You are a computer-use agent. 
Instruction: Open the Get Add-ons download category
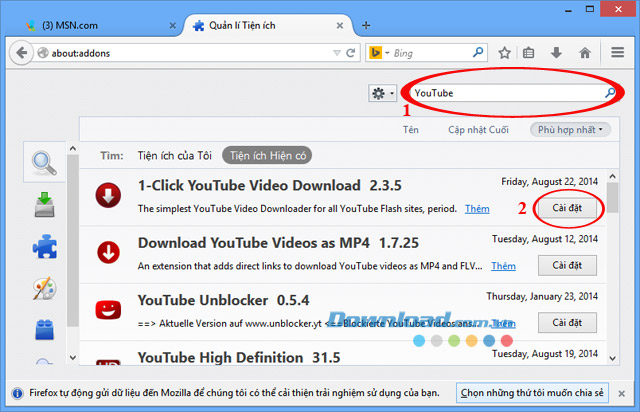click(x=44, y=205)
